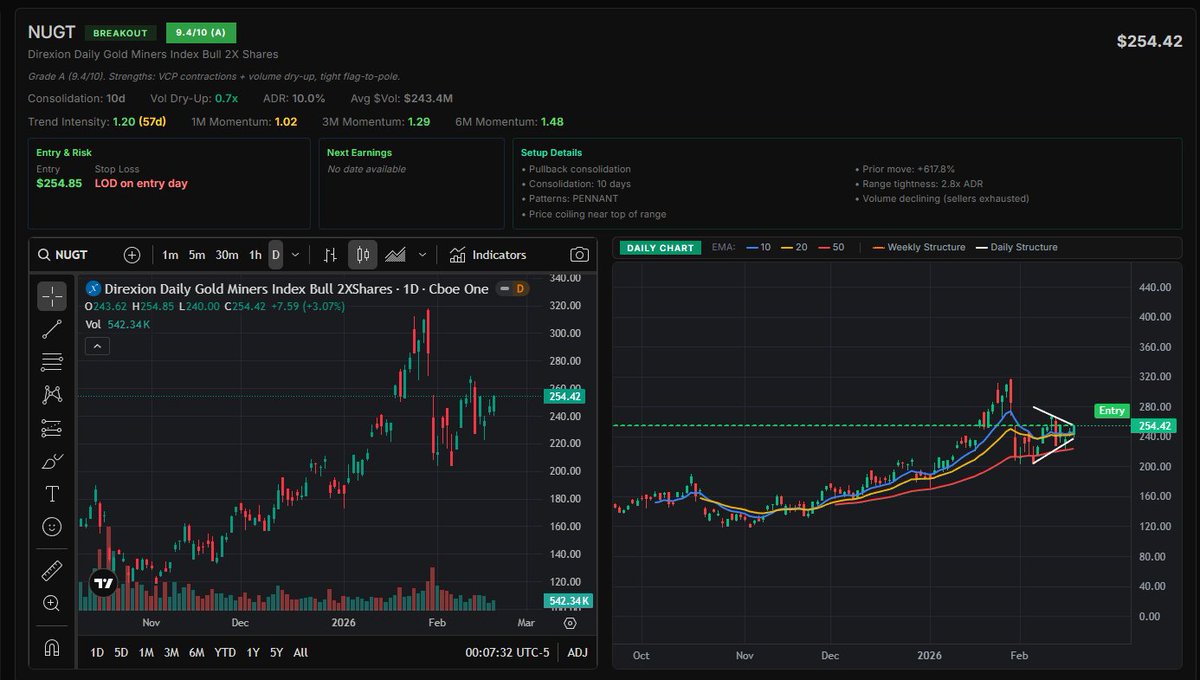
Task: Select the trend line drawing tool
Action: tap(52, 329)
